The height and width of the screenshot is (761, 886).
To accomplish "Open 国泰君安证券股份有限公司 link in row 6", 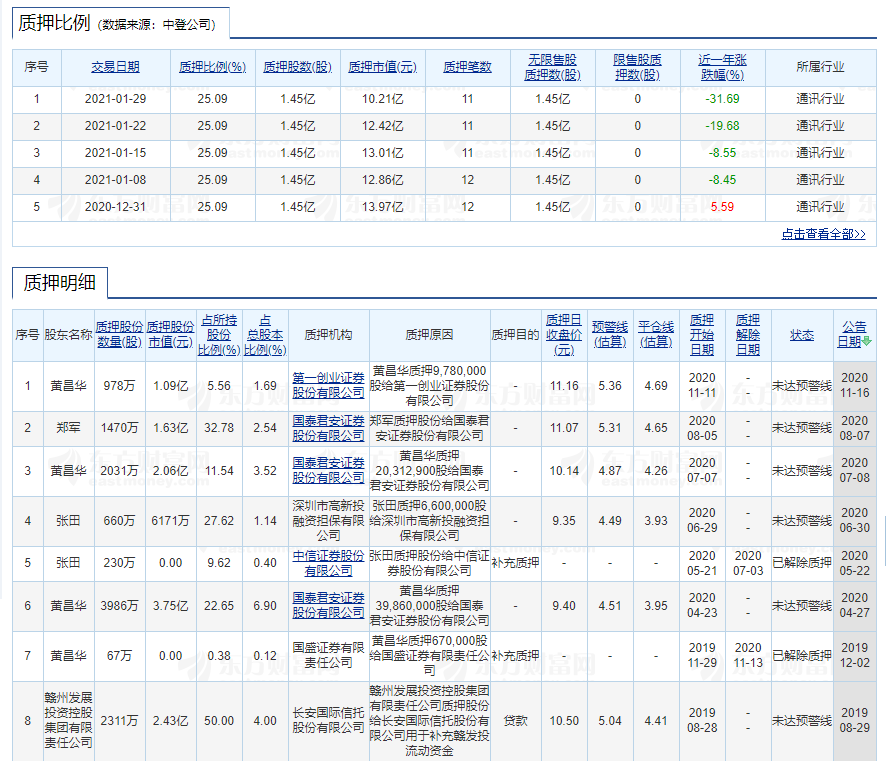I will 328,605.
